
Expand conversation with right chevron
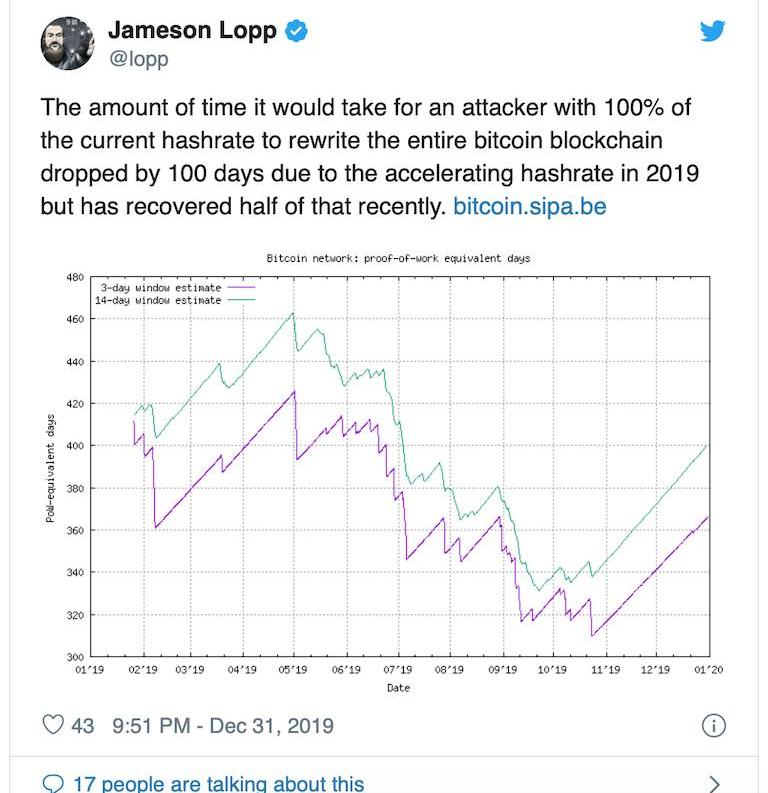tap(714, 784)
